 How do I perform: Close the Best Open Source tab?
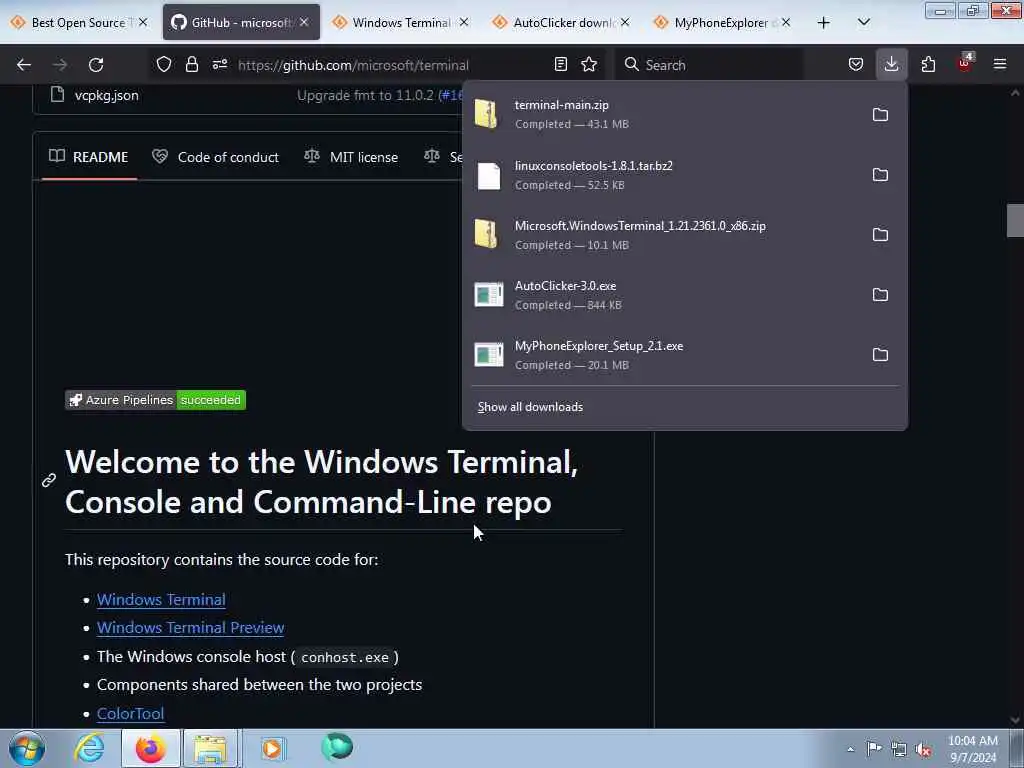[143, 22]
